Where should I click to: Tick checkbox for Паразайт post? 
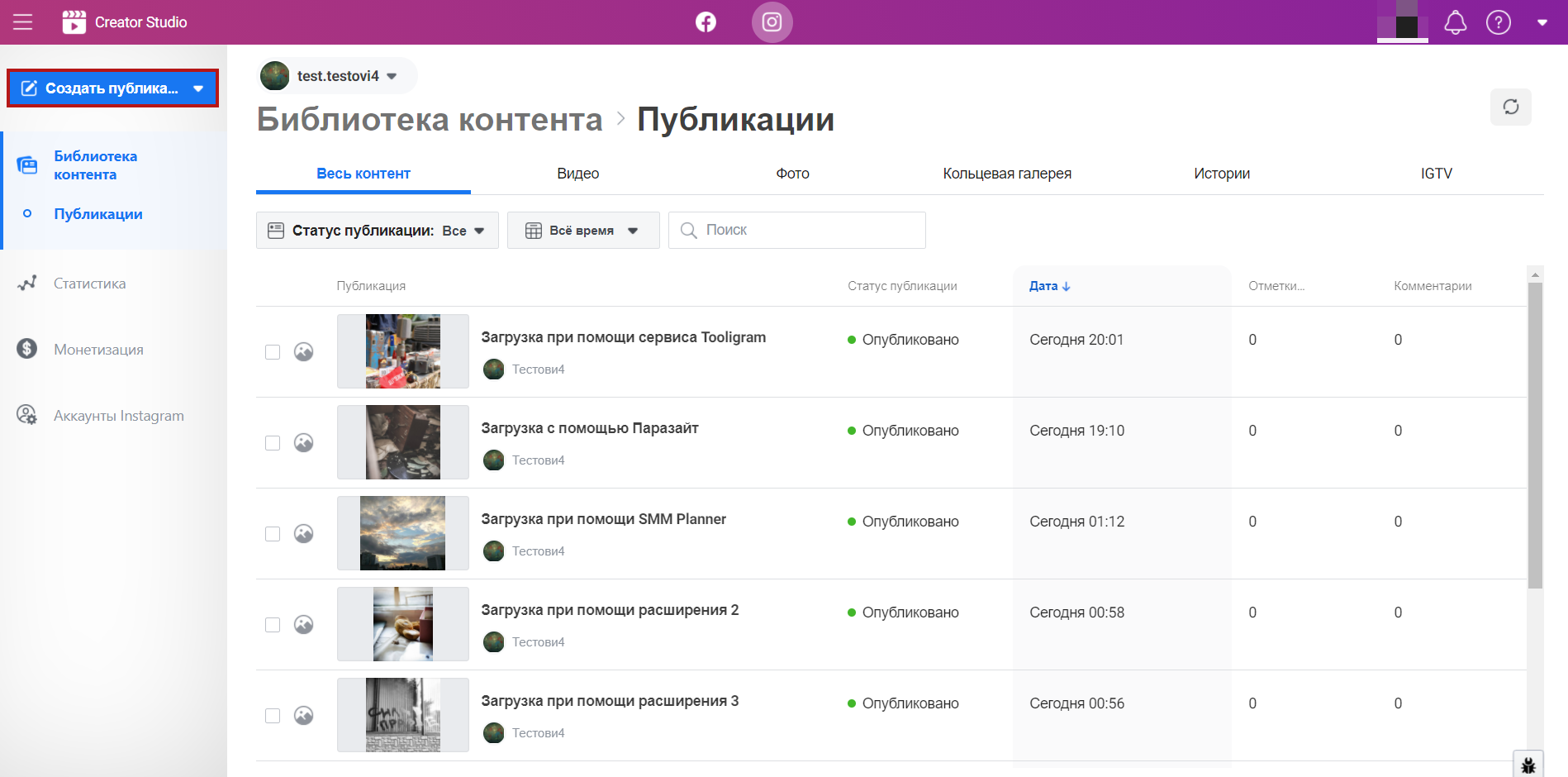[273, 443]
